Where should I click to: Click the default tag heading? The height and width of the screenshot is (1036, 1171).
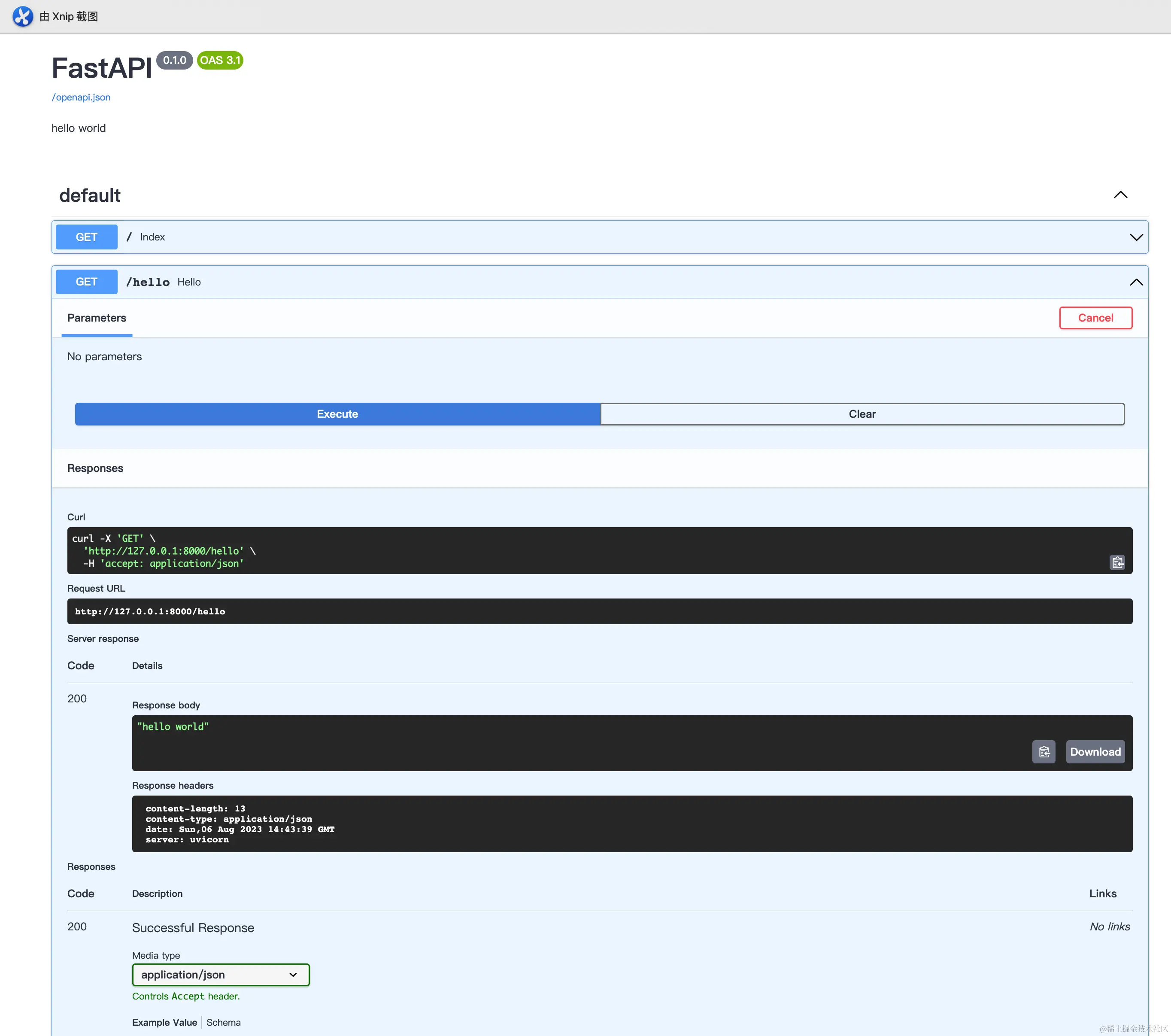pyautogui.click(x=90, y=195)
